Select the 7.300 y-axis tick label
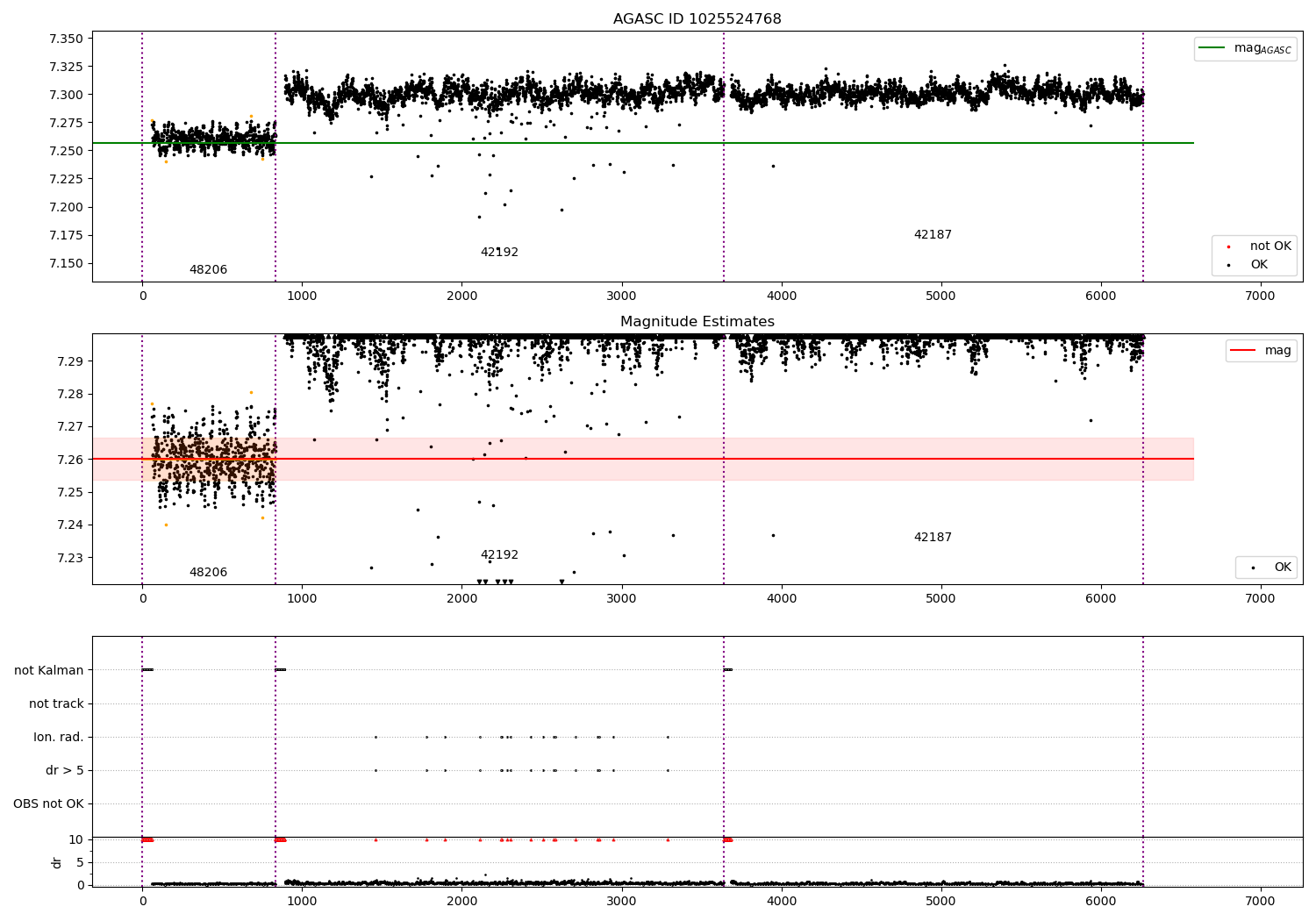This screenshot has width=1316, height=921. 66,95
